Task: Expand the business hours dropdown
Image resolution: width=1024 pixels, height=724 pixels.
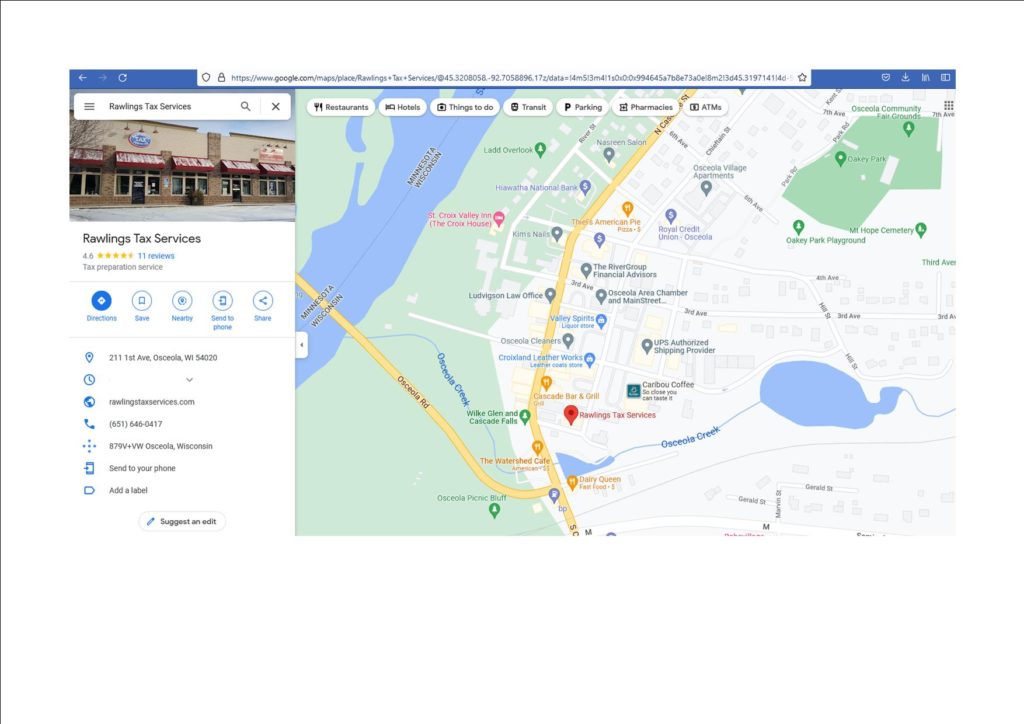Action: click(189, 380)
